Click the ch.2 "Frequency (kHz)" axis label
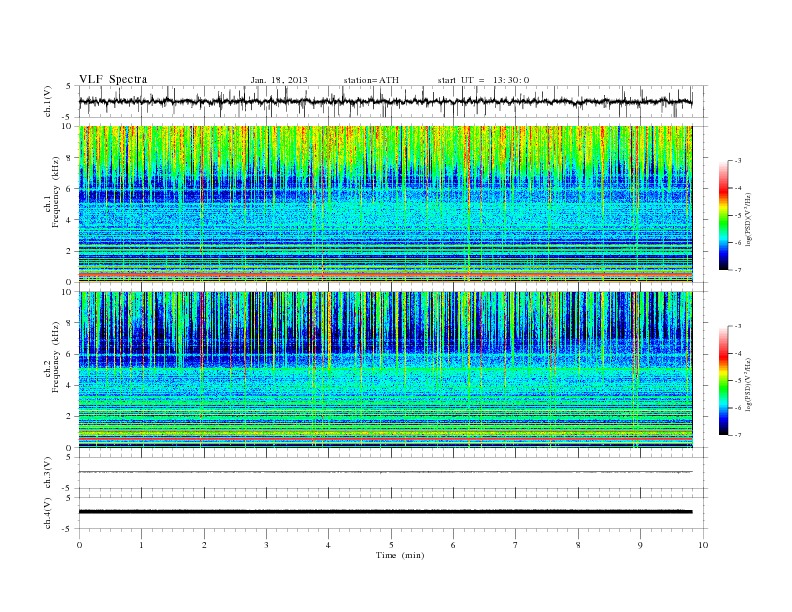The height and width of the screenshot is (612, 792). (x=56, y=356)
